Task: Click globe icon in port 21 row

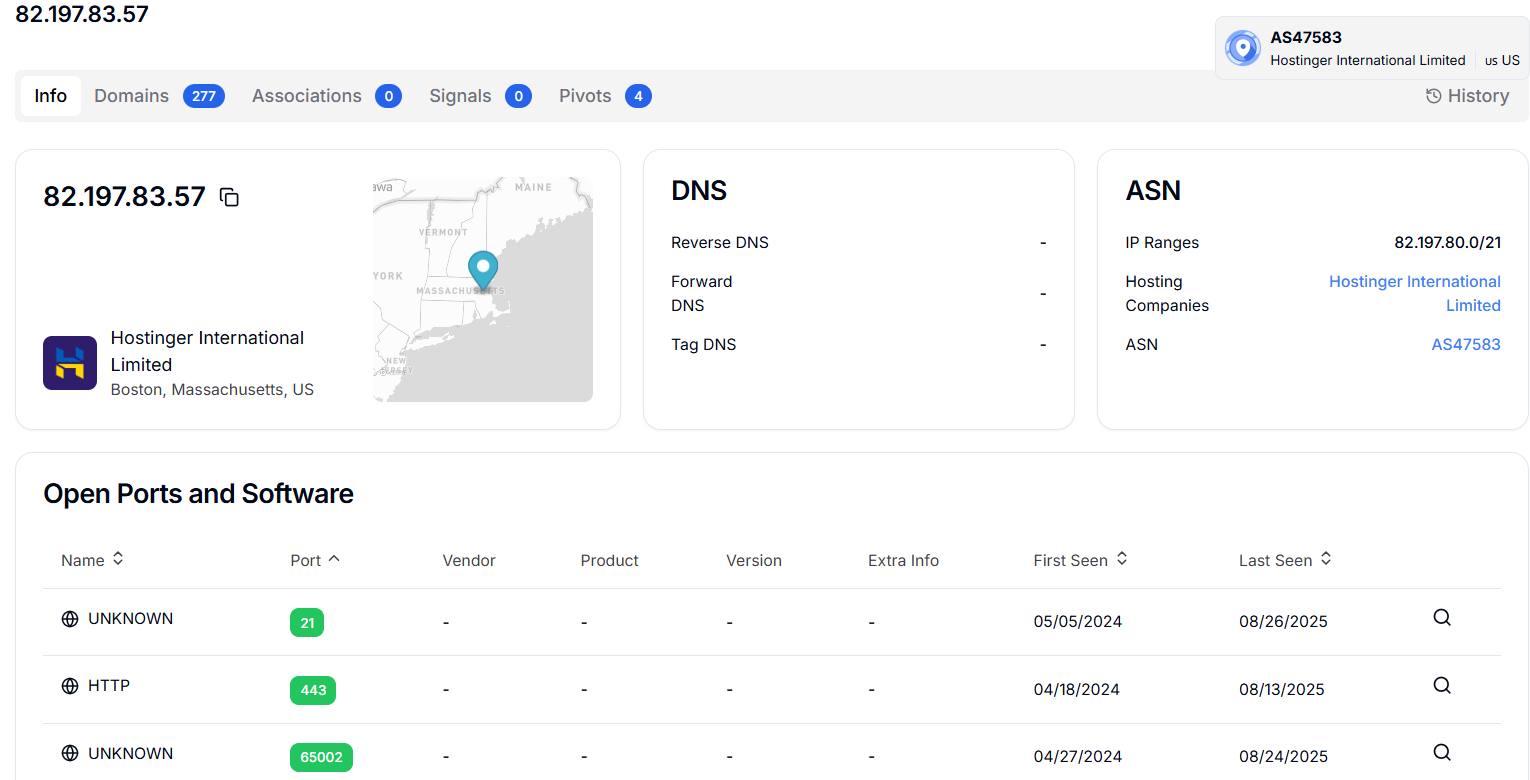Action: coord(70,619)
